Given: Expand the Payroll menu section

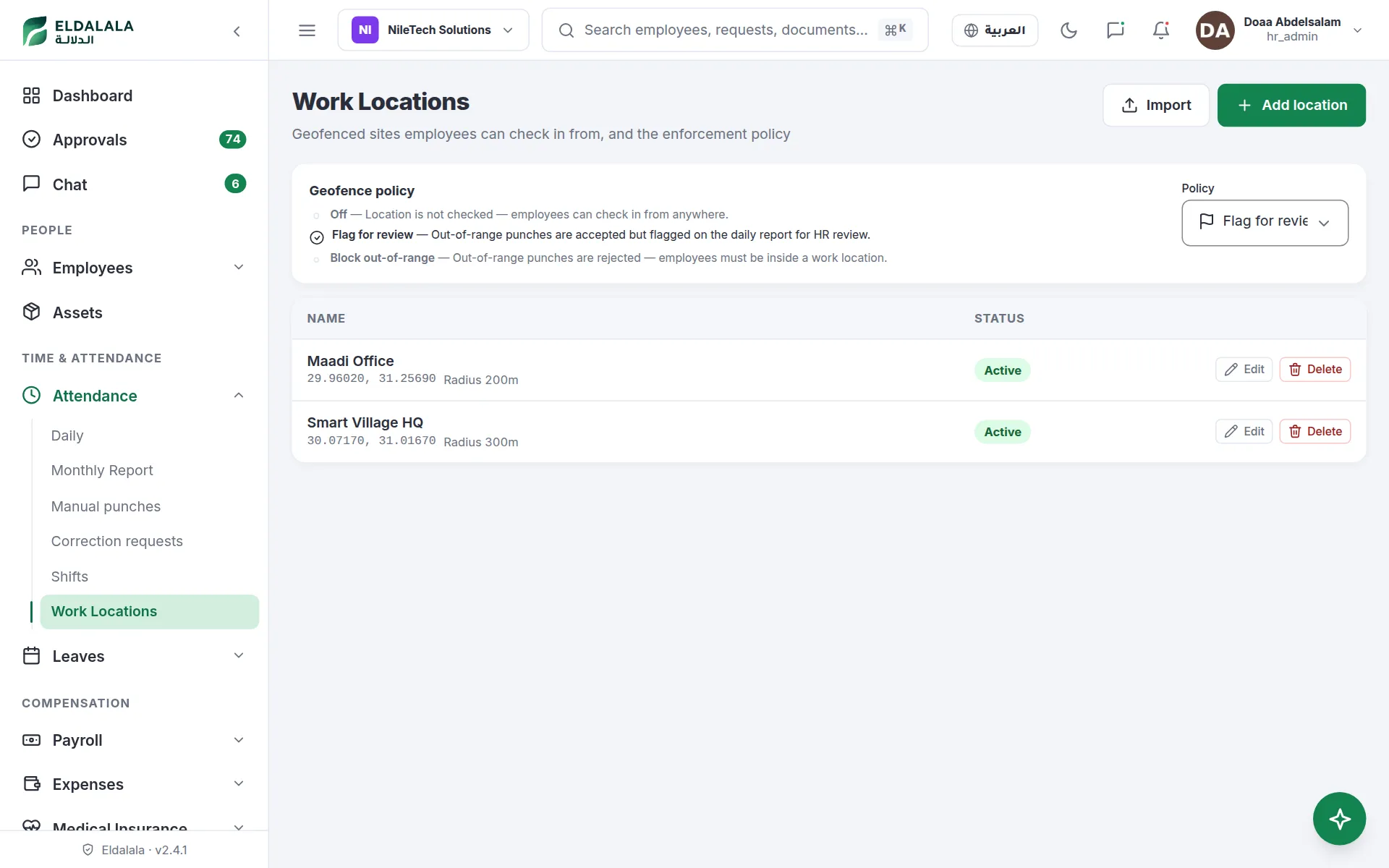Looking at the screenshot, I should tap(135, 740).
